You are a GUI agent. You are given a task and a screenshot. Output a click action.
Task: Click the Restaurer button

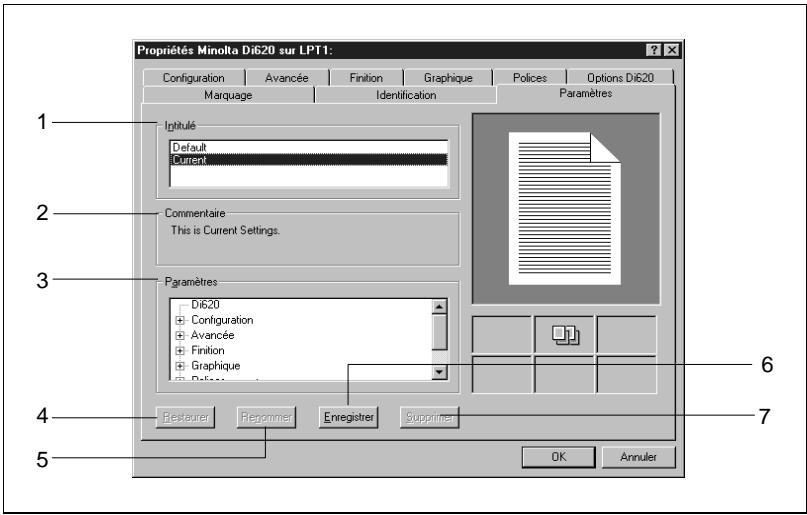point(186,417)
